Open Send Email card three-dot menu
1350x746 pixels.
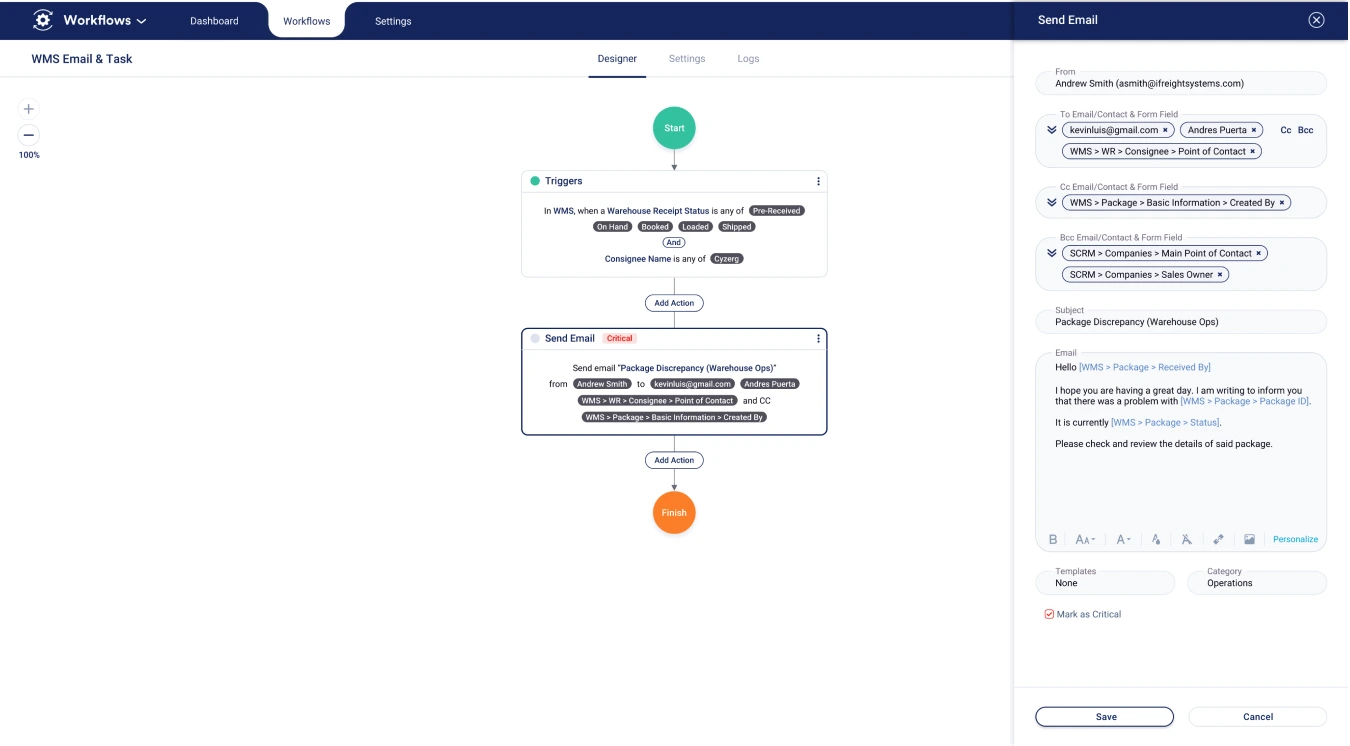pos(818,339)
